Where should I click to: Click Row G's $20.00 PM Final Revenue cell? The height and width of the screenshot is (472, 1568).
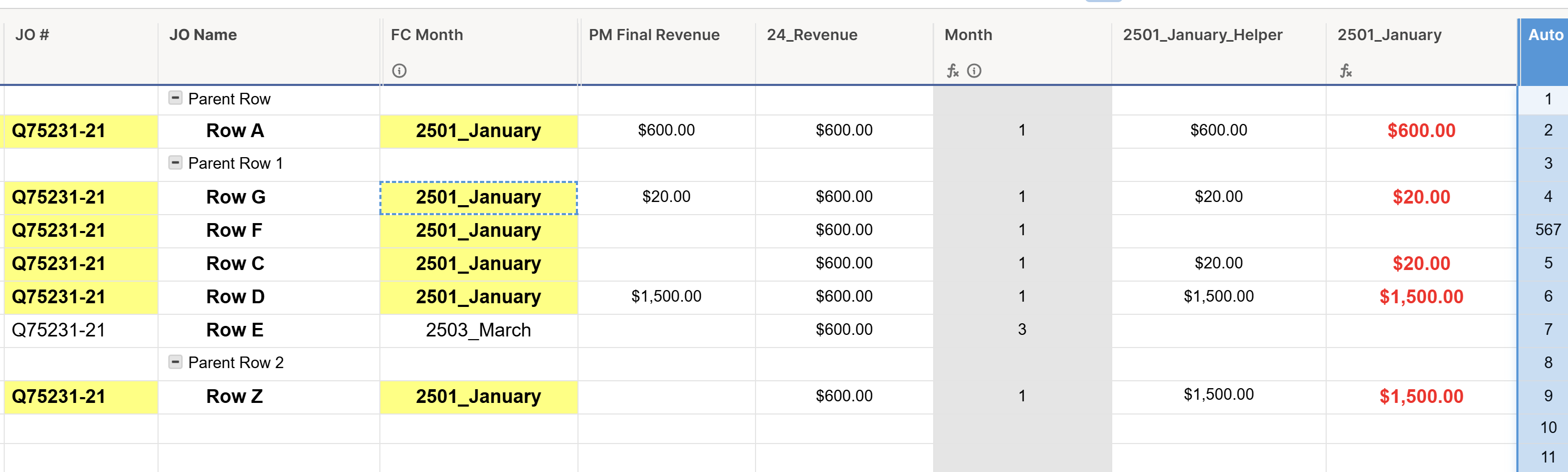coord(667,197)
